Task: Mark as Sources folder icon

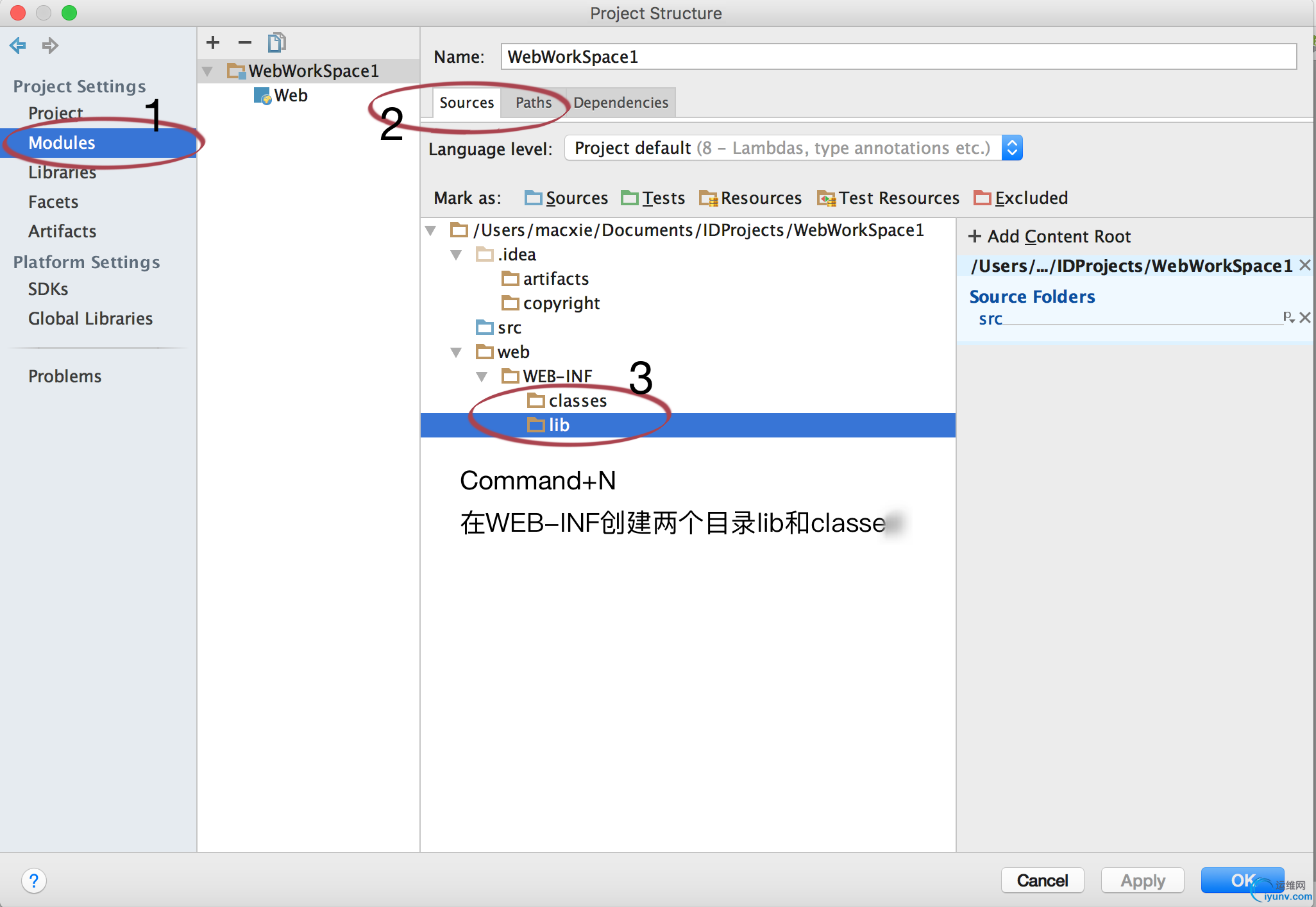Action: (566, 198)
